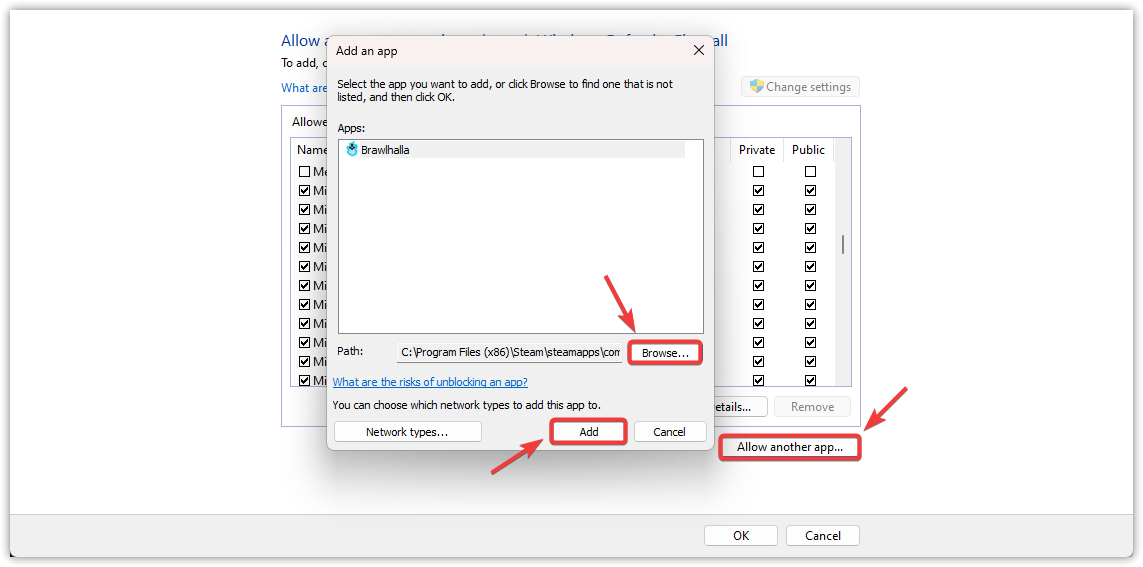Click Add to add the app
The image size is (1143, 567).
pyautogui.click(x=589, y=431)
